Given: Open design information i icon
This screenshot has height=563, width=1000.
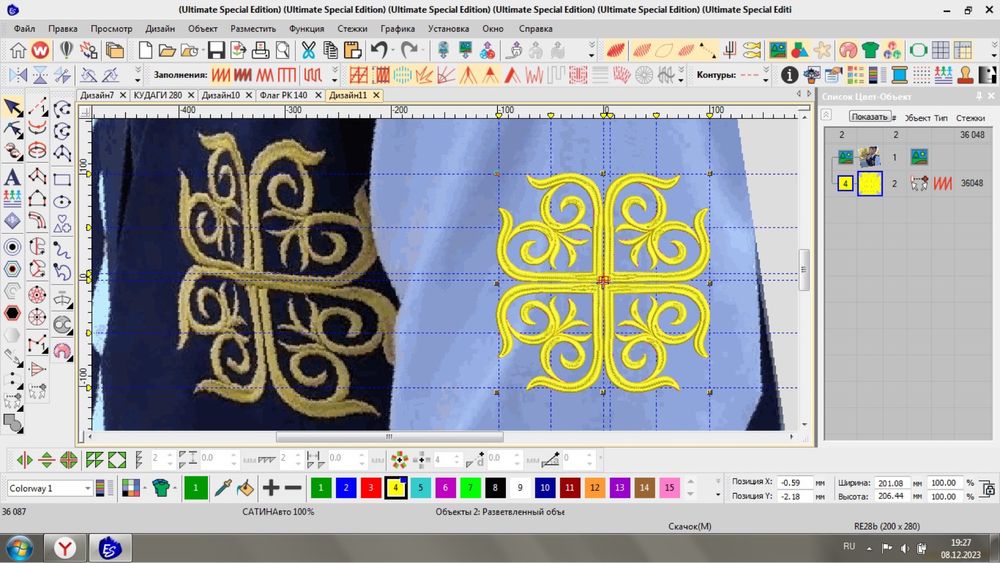Looking at the screenshot, I should (790, 75).
